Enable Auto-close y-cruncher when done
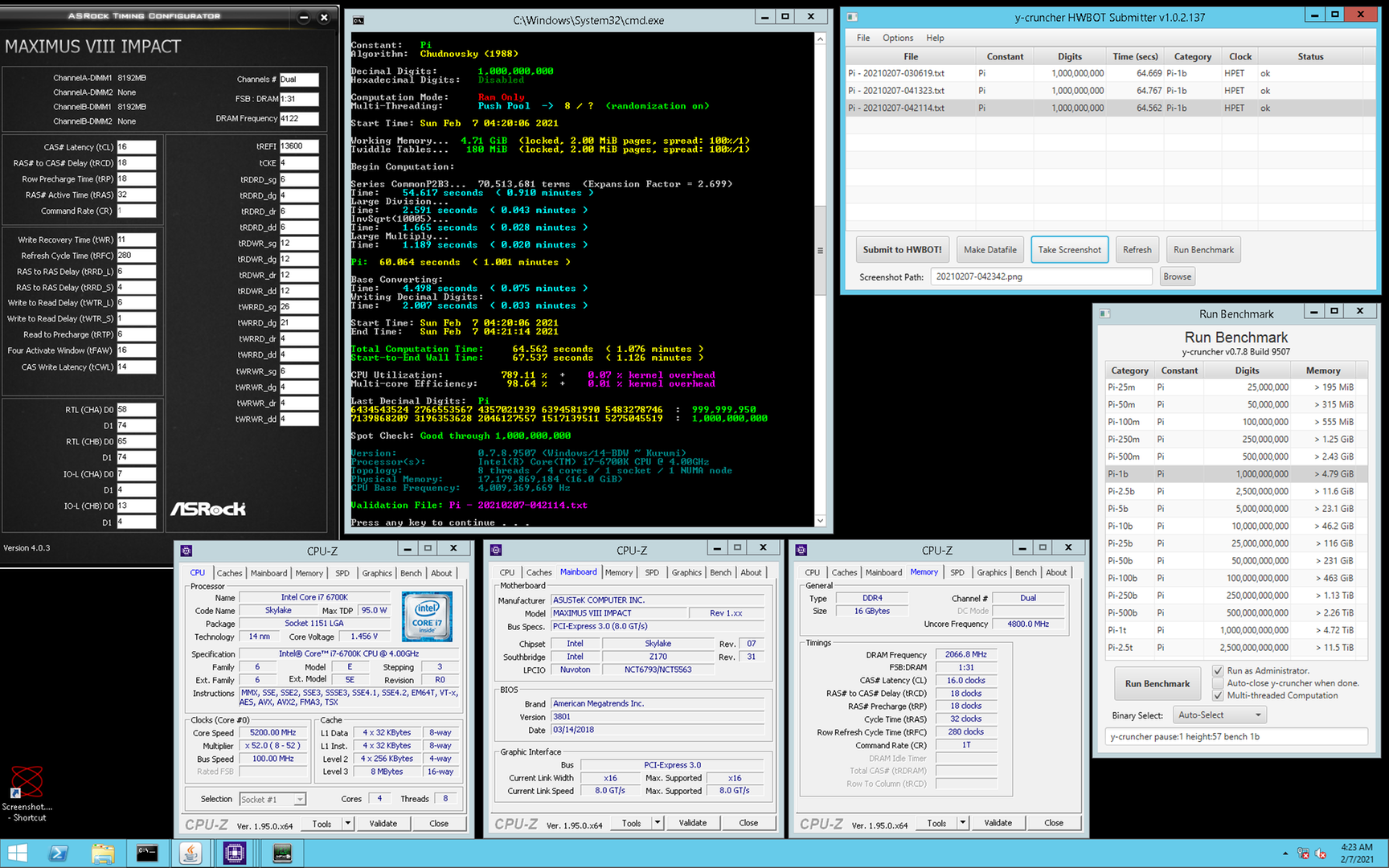 pyautogui.click(x=1218, y=683)
